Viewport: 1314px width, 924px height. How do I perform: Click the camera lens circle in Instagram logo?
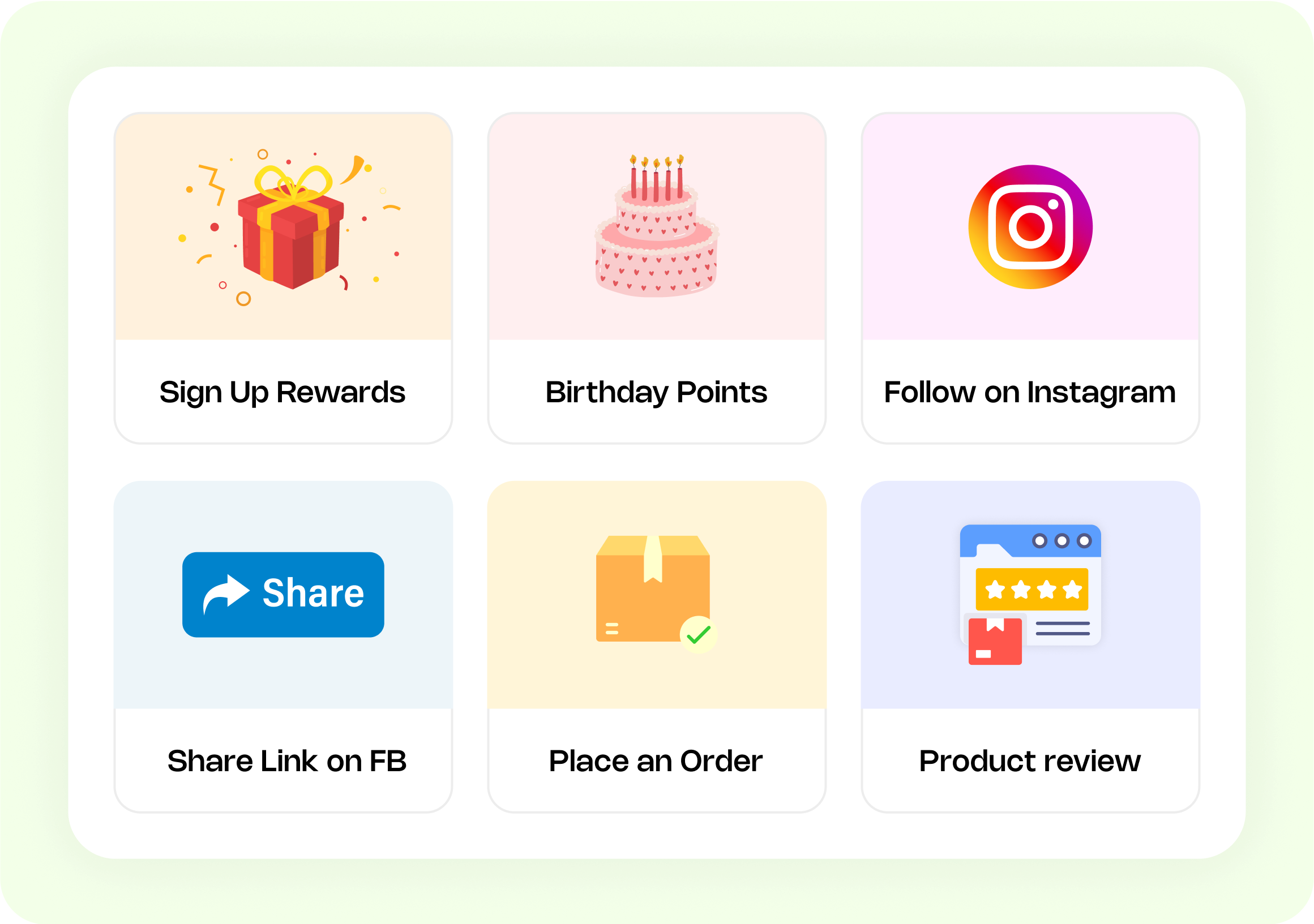click(1030, 226)
